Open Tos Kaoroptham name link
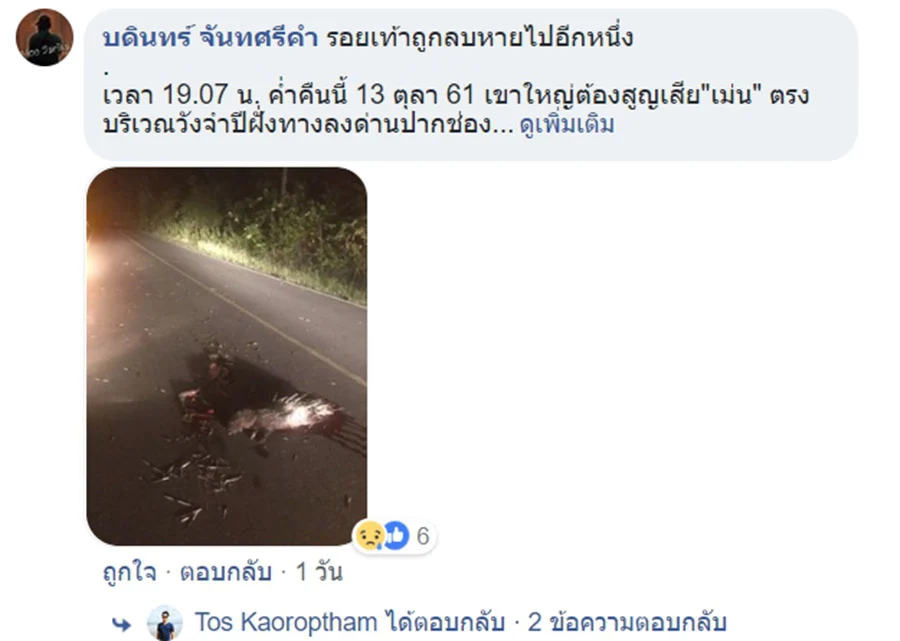 (286, 623)
